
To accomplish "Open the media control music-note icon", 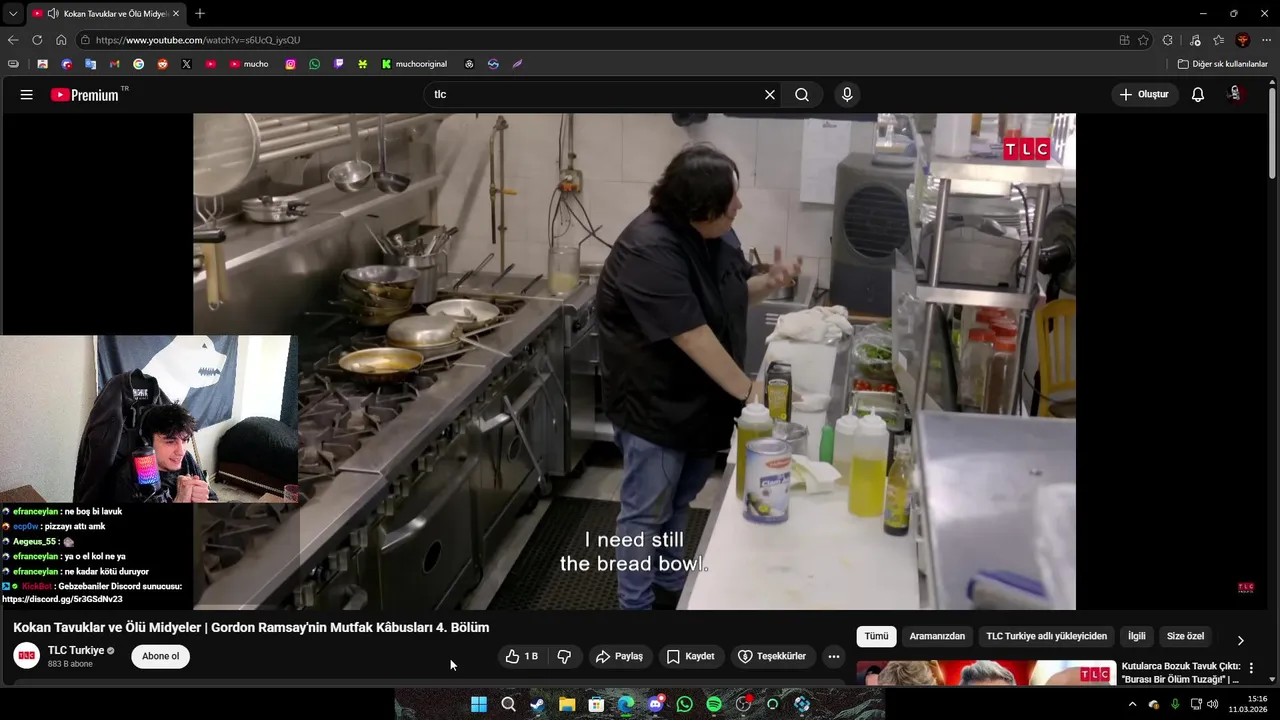I will 1195,40.
